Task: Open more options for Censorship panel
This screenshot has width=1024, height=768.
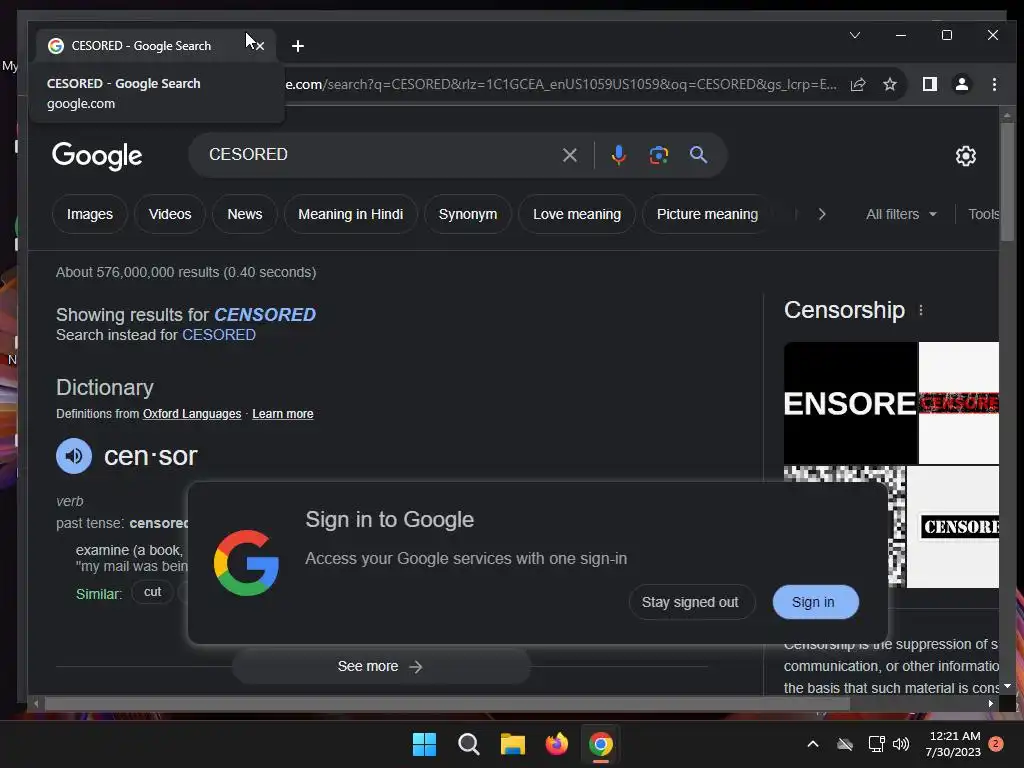Action: (x=921, y=310)
